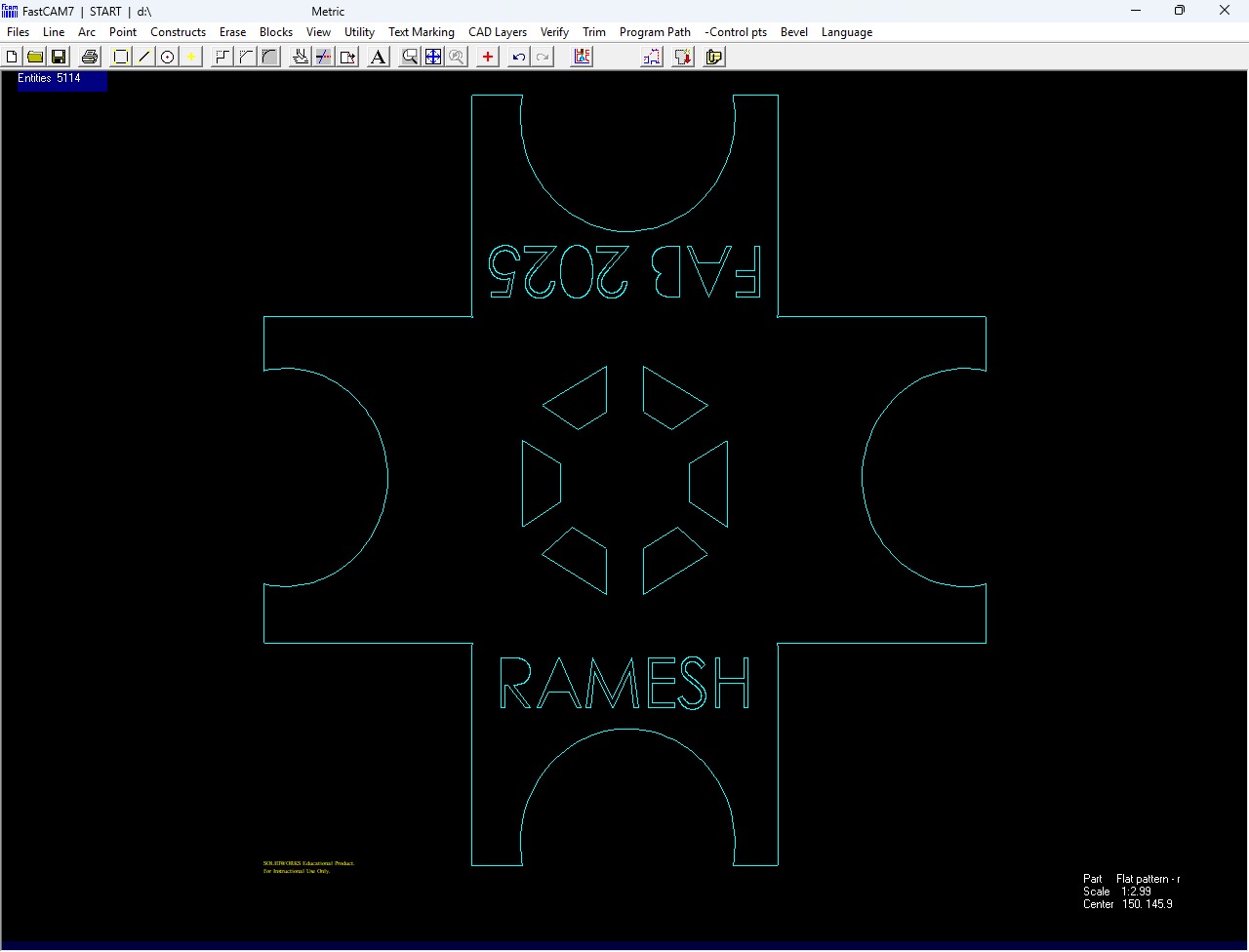The width and height of the screenshot is (1249, 952).
Task: Click the chamfer corner construct icon
Action: click(x=246, y=57)
